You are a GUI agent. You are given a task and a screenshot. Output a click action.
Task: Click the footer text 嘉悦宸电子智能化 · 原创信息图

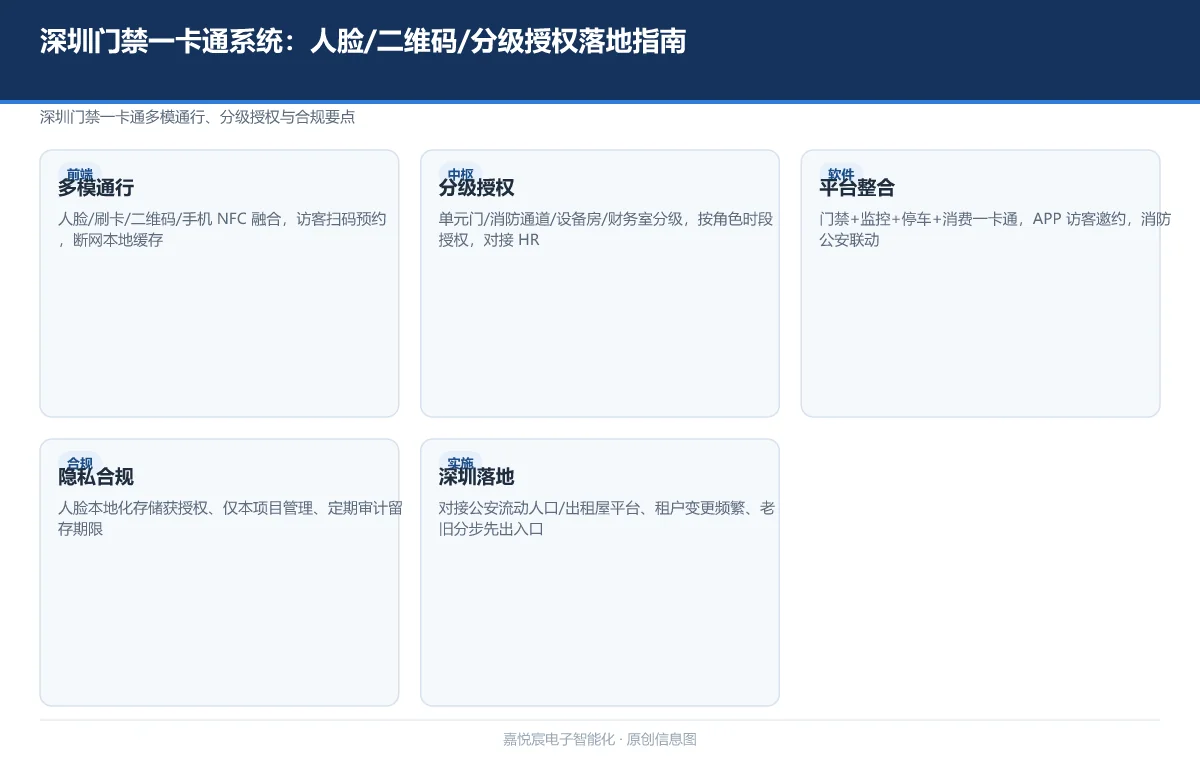click(600, 739)
